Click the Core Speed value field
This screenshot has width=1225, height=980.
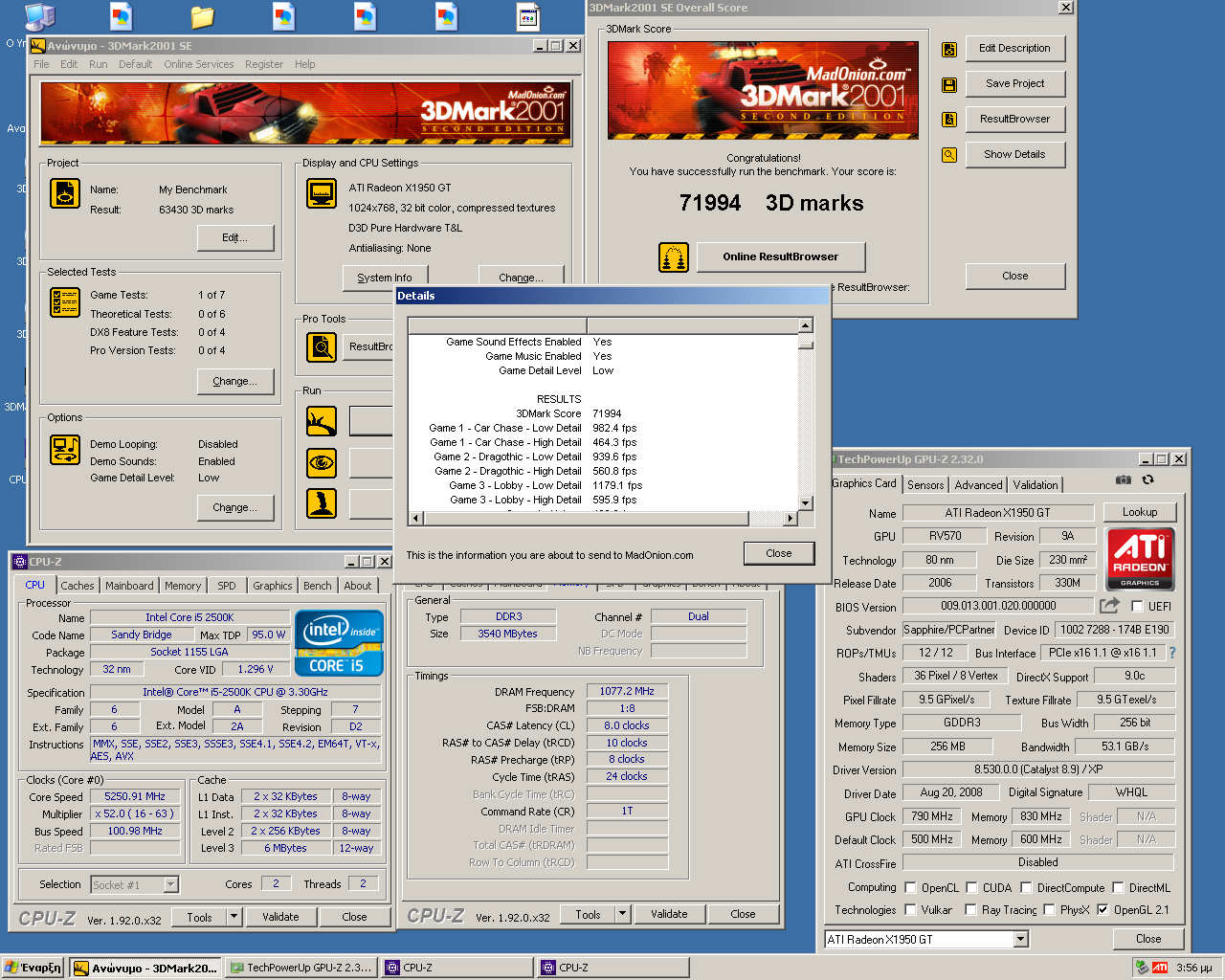135,796
